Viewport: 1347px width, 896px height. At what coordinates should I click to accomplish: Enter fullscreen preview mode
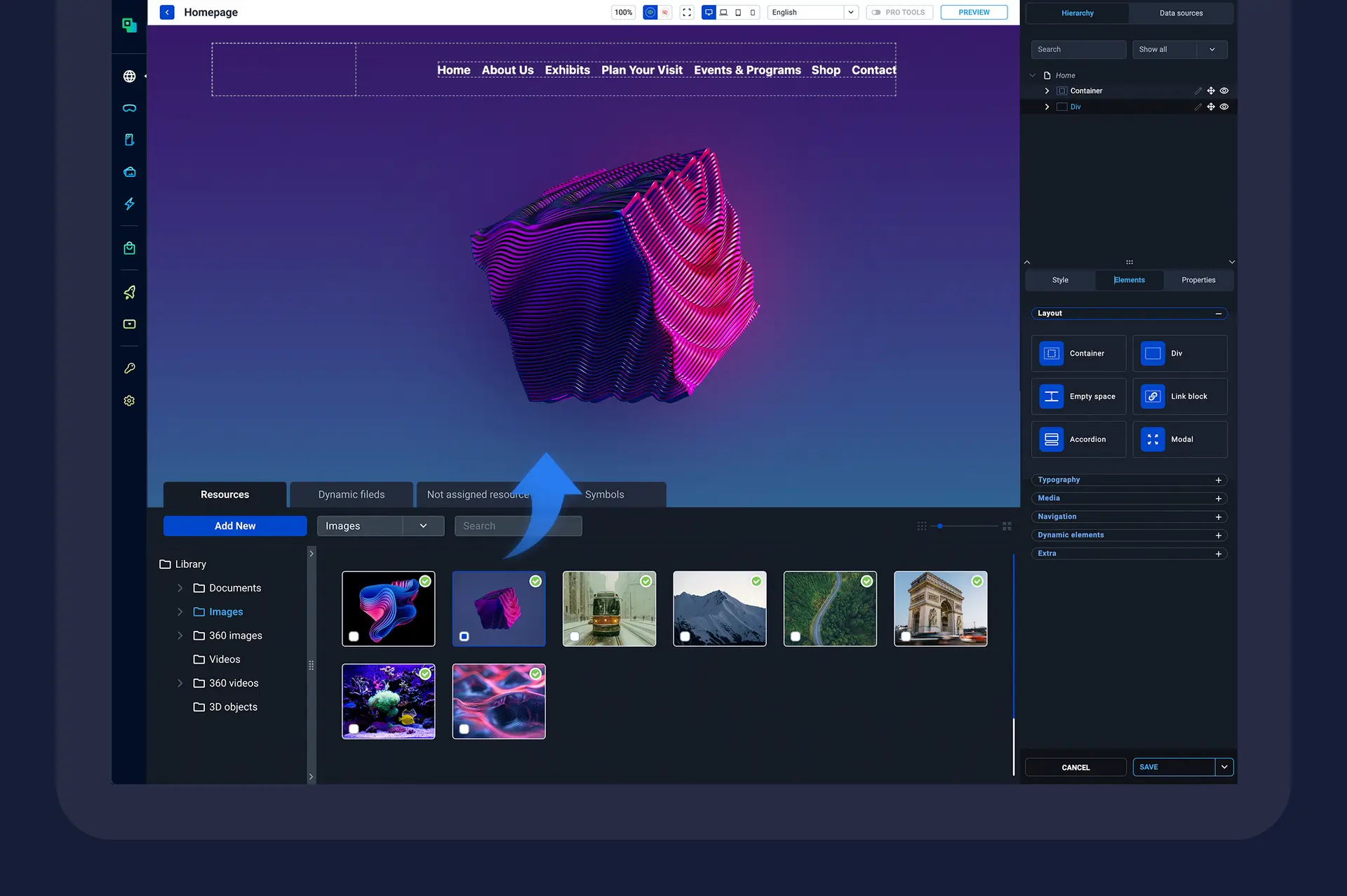coord(686,12)
